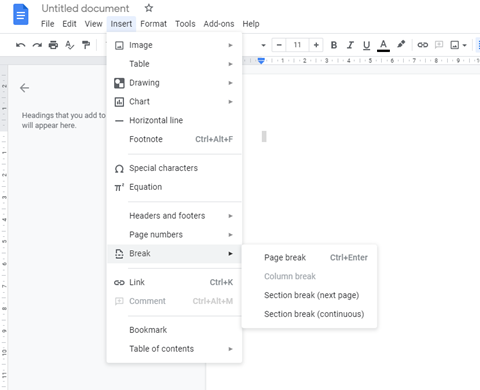The image size is (480, 390).
Task: Insert Section break (continuous)
Action: (x=309, y=314)
